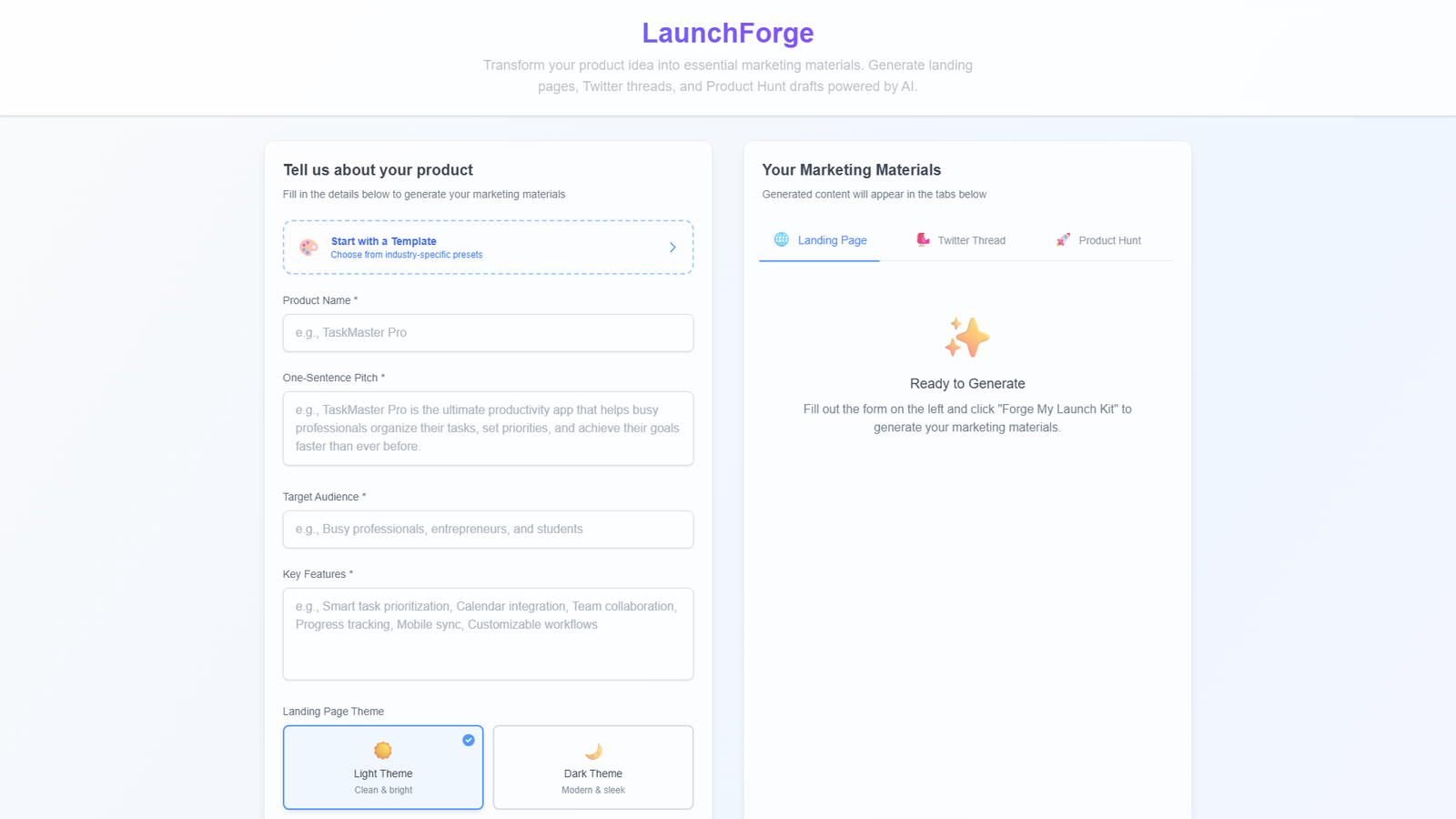Expand the template chooser with the chevron arrow
The image size is (1456, 819).
point(672,247)
